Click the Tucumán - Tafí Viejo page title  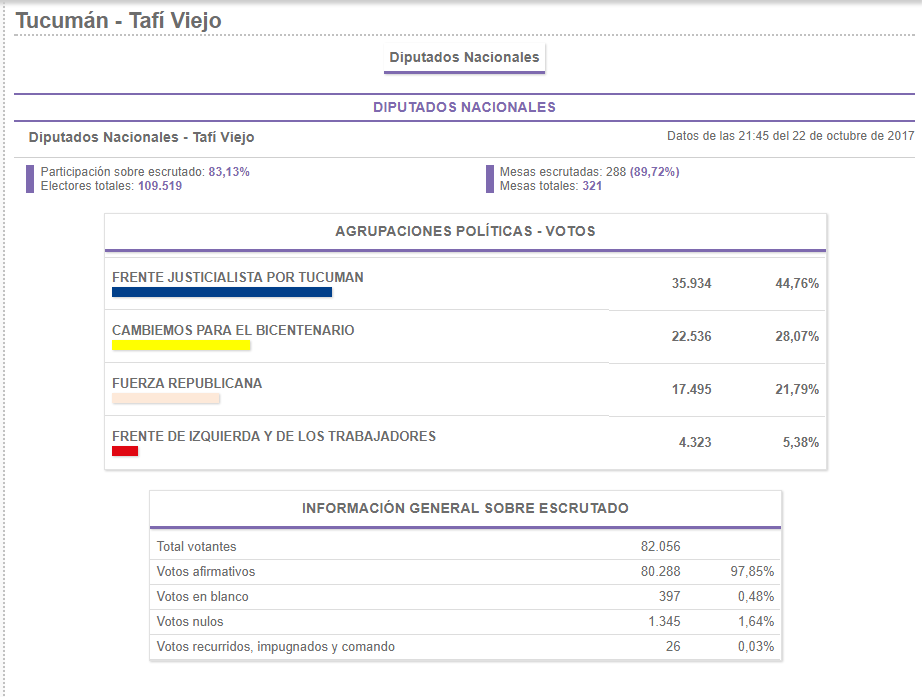[118, 21]
